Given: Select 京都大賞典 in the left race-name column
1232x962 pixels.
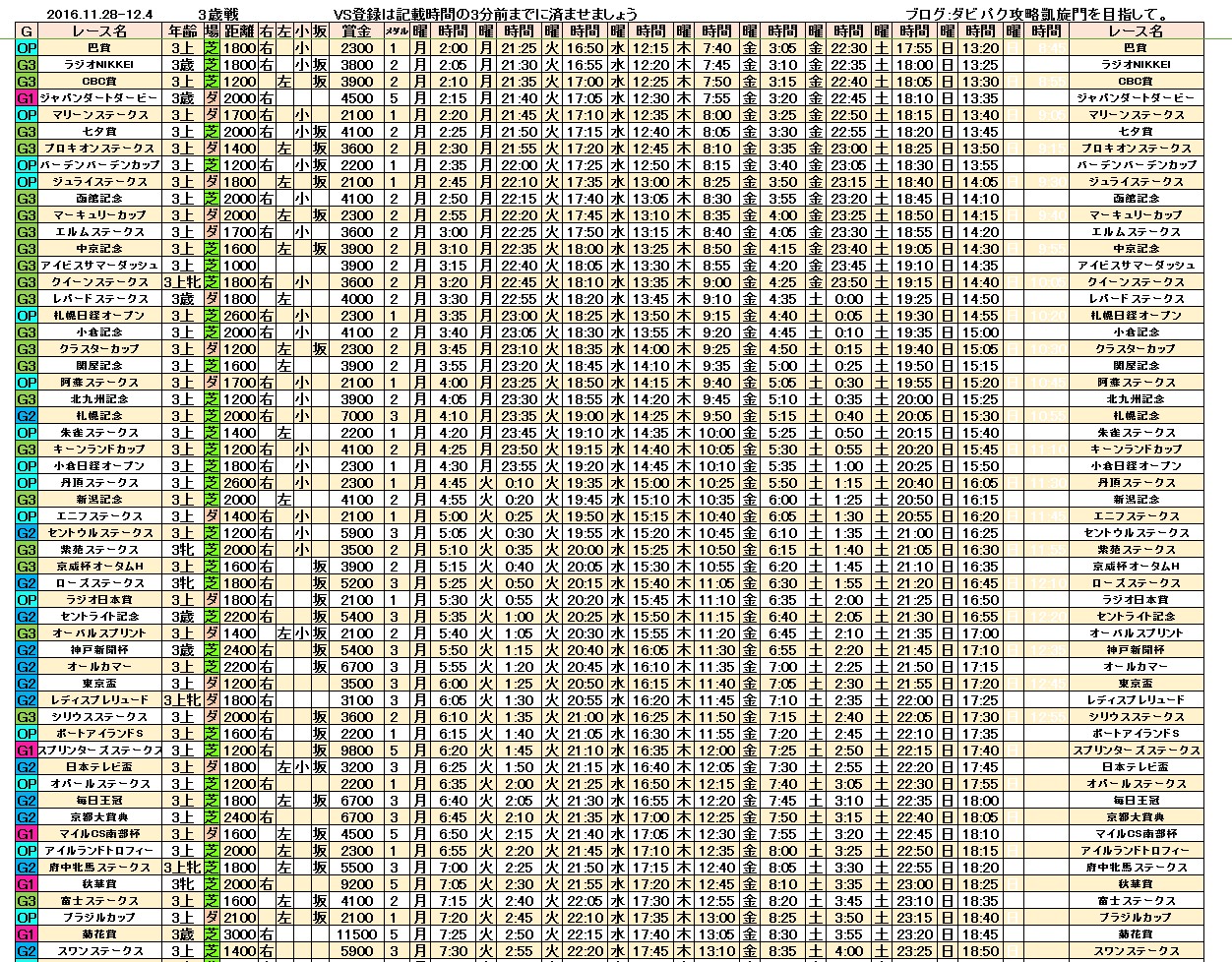Looking at the screenshot, I should (100, 817).
